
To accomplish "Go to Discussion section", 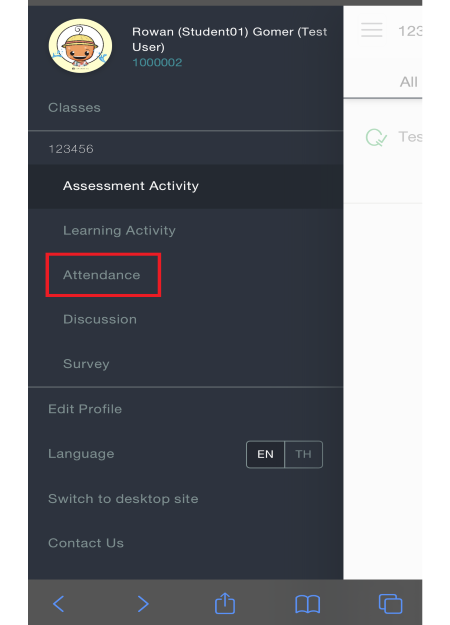I will (x=100, y=319).
